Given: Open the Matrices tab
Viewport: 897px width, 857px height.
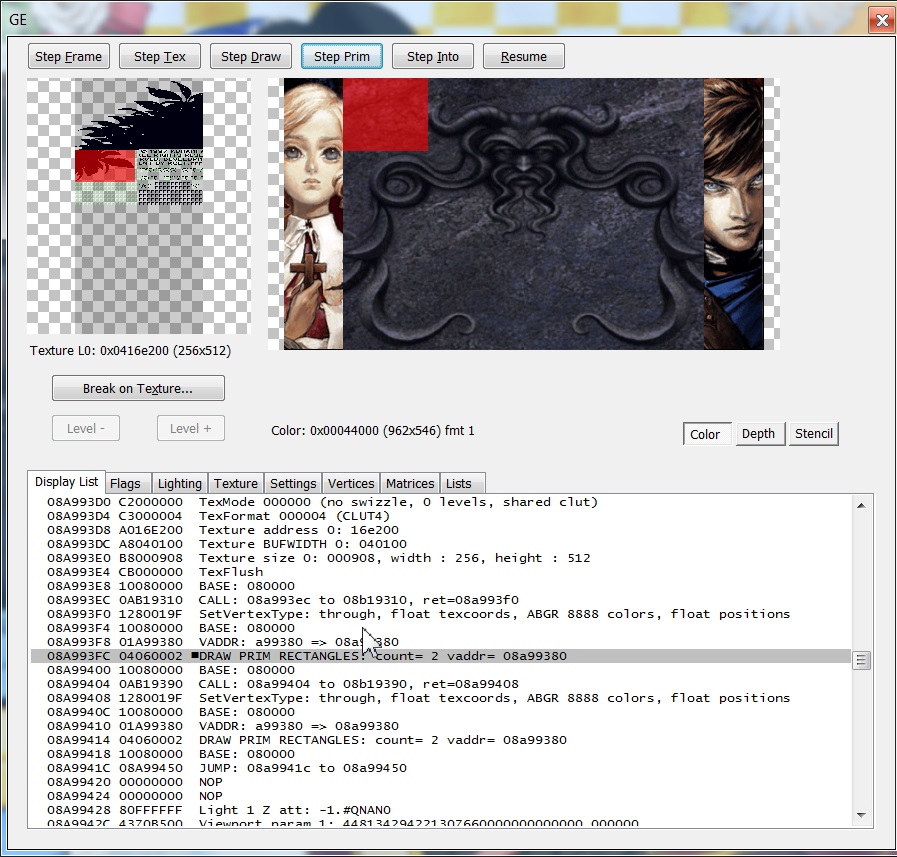Looking at the screenshot, I should click(410, 484).
